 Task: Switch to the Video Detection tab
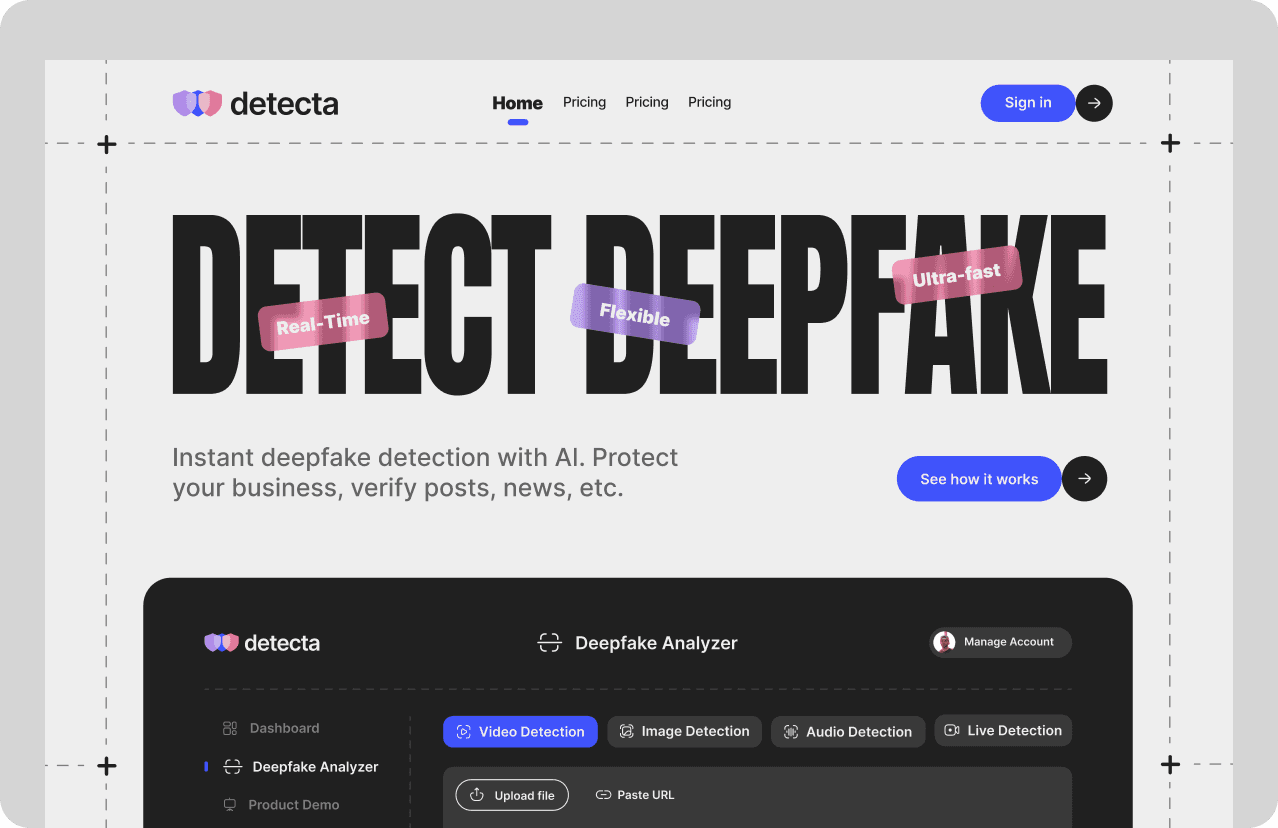(520, 732)
